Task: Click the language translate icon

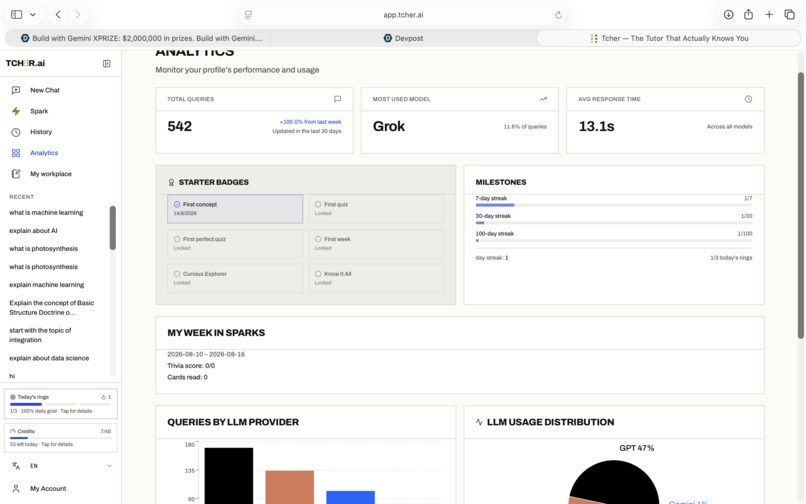Action: [x=16, y=466]
